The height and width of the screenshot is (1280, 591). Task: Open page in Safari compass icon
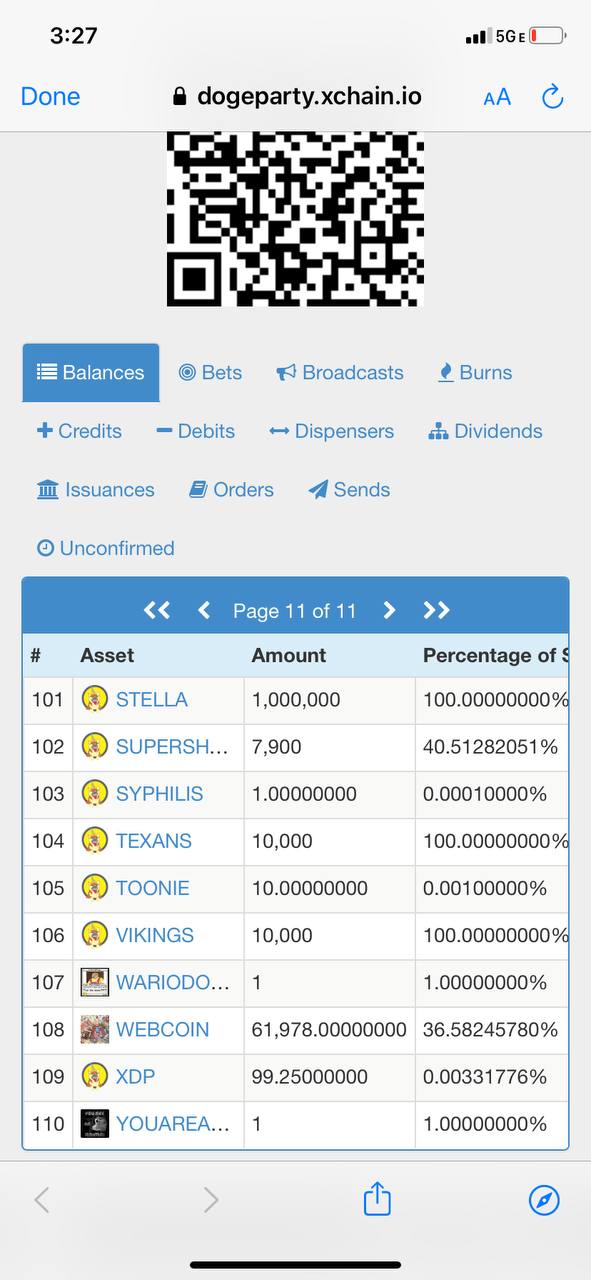coord(544,1200)
